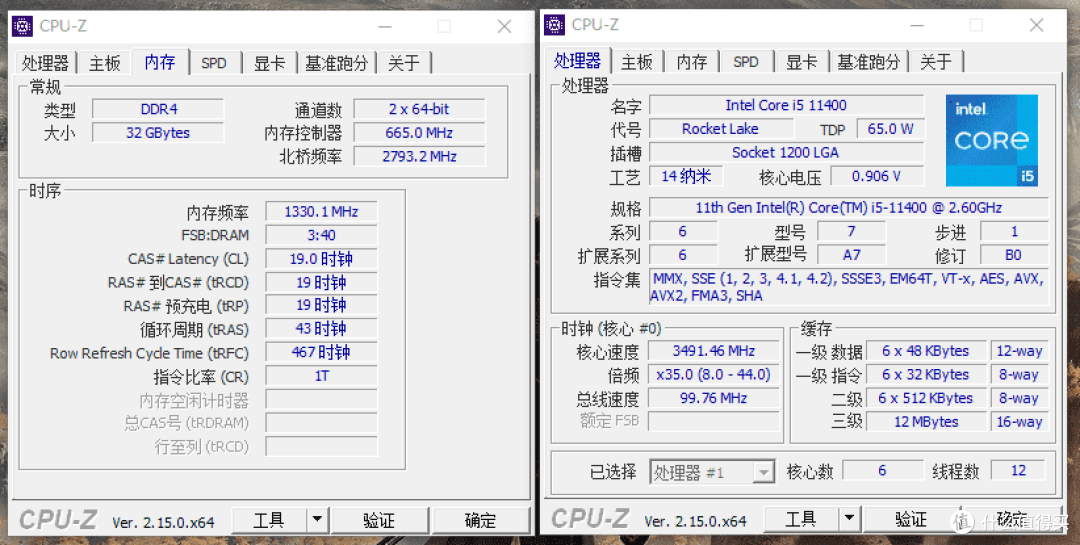Open the 关于 tab in left window
This screenshot has height=545, width=1080.
point(404,63)
